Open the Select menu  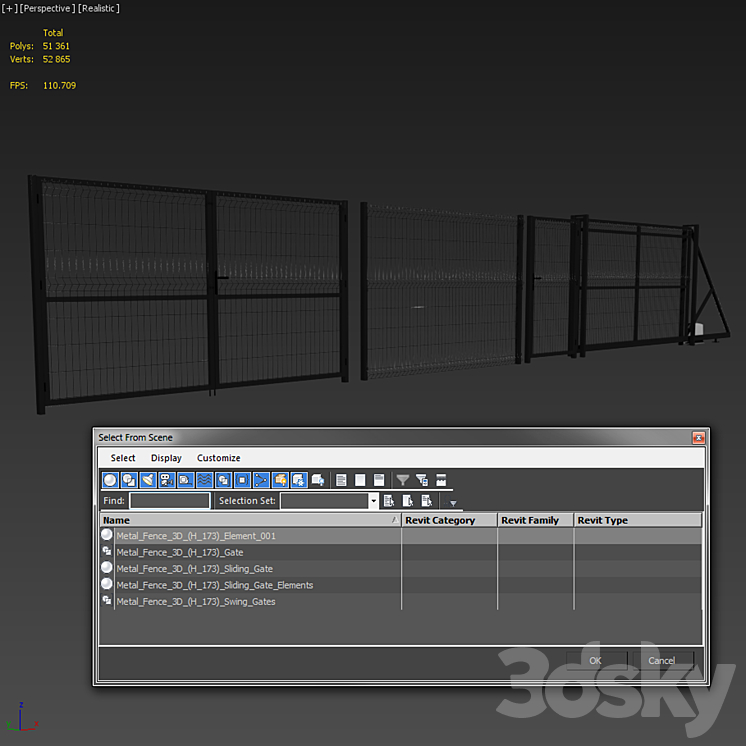tap(123, 458)
